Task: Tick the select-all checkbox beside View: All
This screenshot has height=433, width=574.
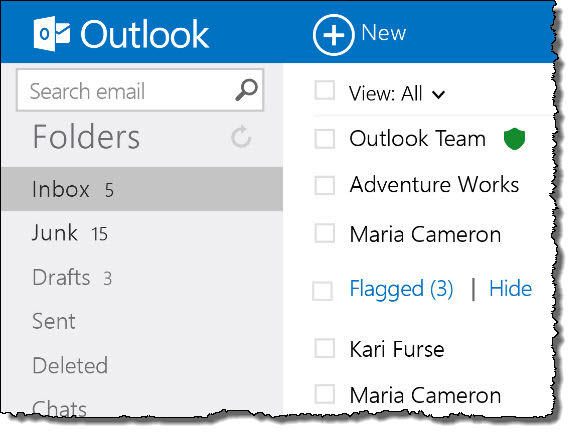Action: tap(325, 90)
